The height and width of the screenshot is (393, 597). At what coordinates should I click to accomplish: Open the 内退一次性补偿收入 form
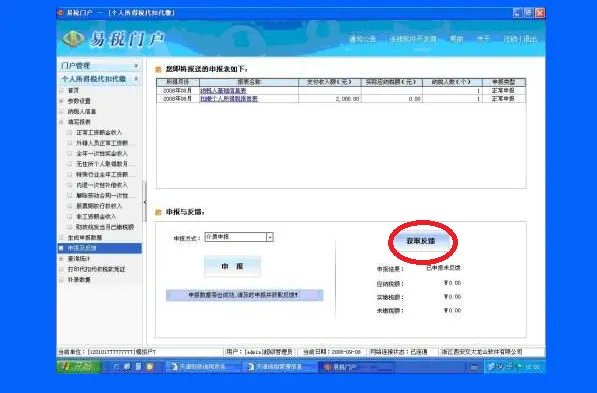(101, 185)
